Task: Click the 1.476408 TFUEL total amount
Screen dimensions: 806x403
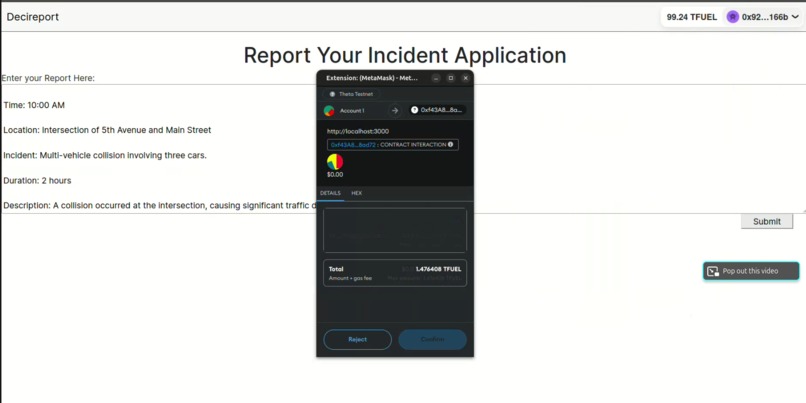Action: pos(438,269)
